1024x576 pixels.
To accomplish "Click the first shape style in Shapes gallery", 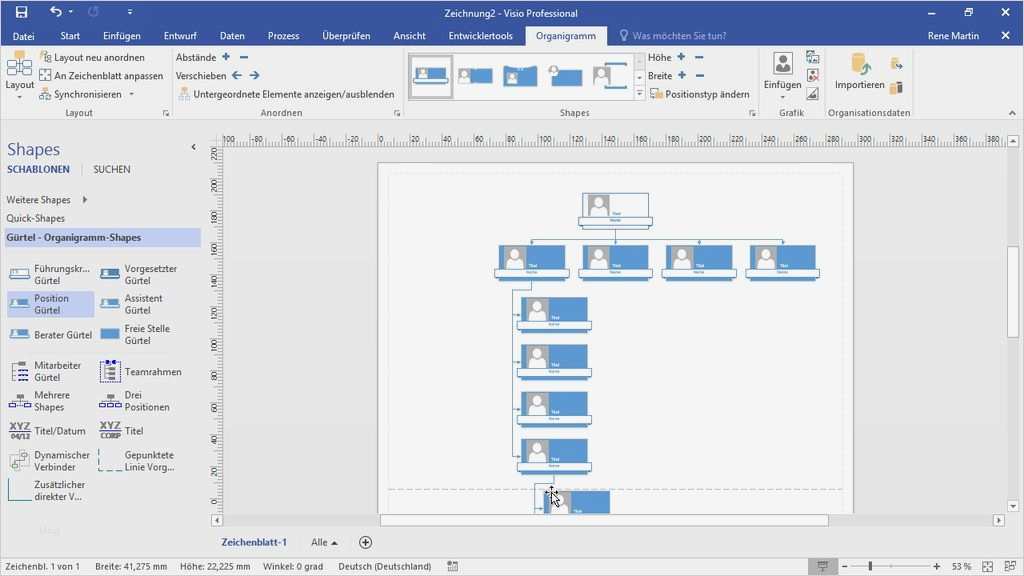I will pyautogui.click(x=429, y=74).
